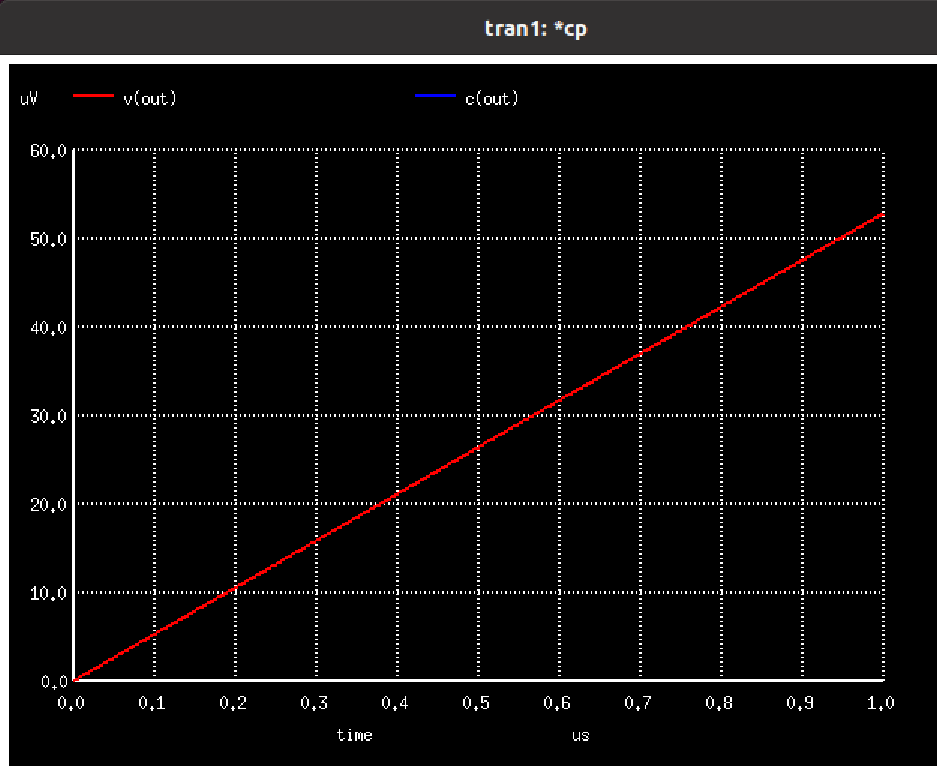Click the red v(out) legend line swatch

(93, 95)
